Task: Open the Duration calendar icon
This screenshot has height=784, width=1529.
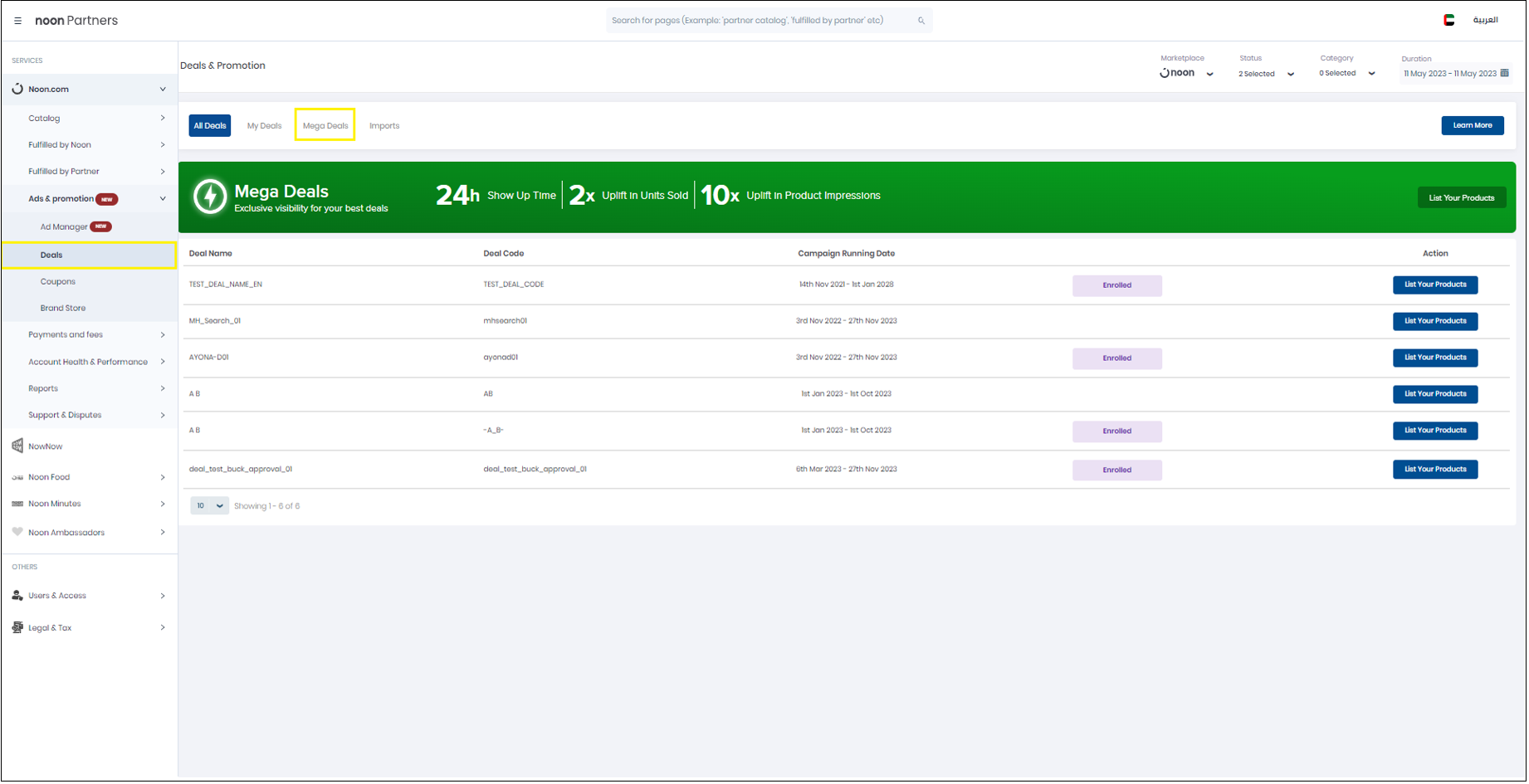Action: (x=1504, y=73)
